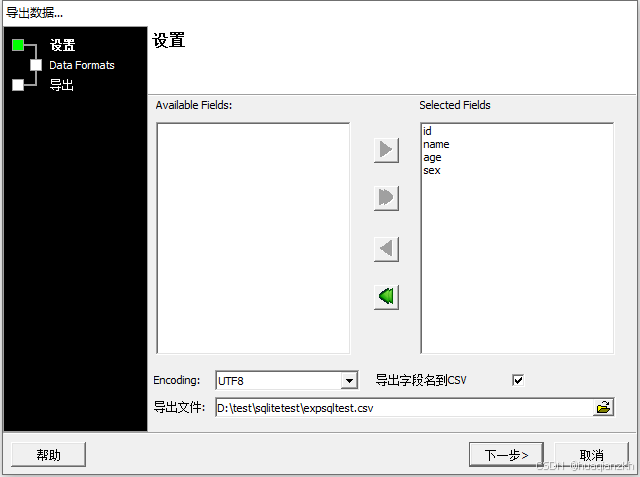Click the 取消 cancel button
Image resolution: width=640 pixels, height=477 pixels.
point(591,455)
